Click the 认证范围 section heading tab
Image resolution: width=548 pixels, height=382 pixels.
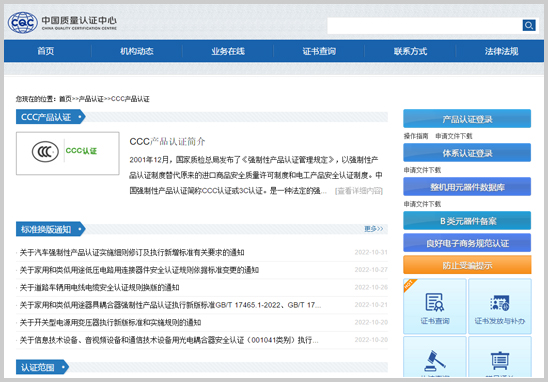[x=42, y=367]
